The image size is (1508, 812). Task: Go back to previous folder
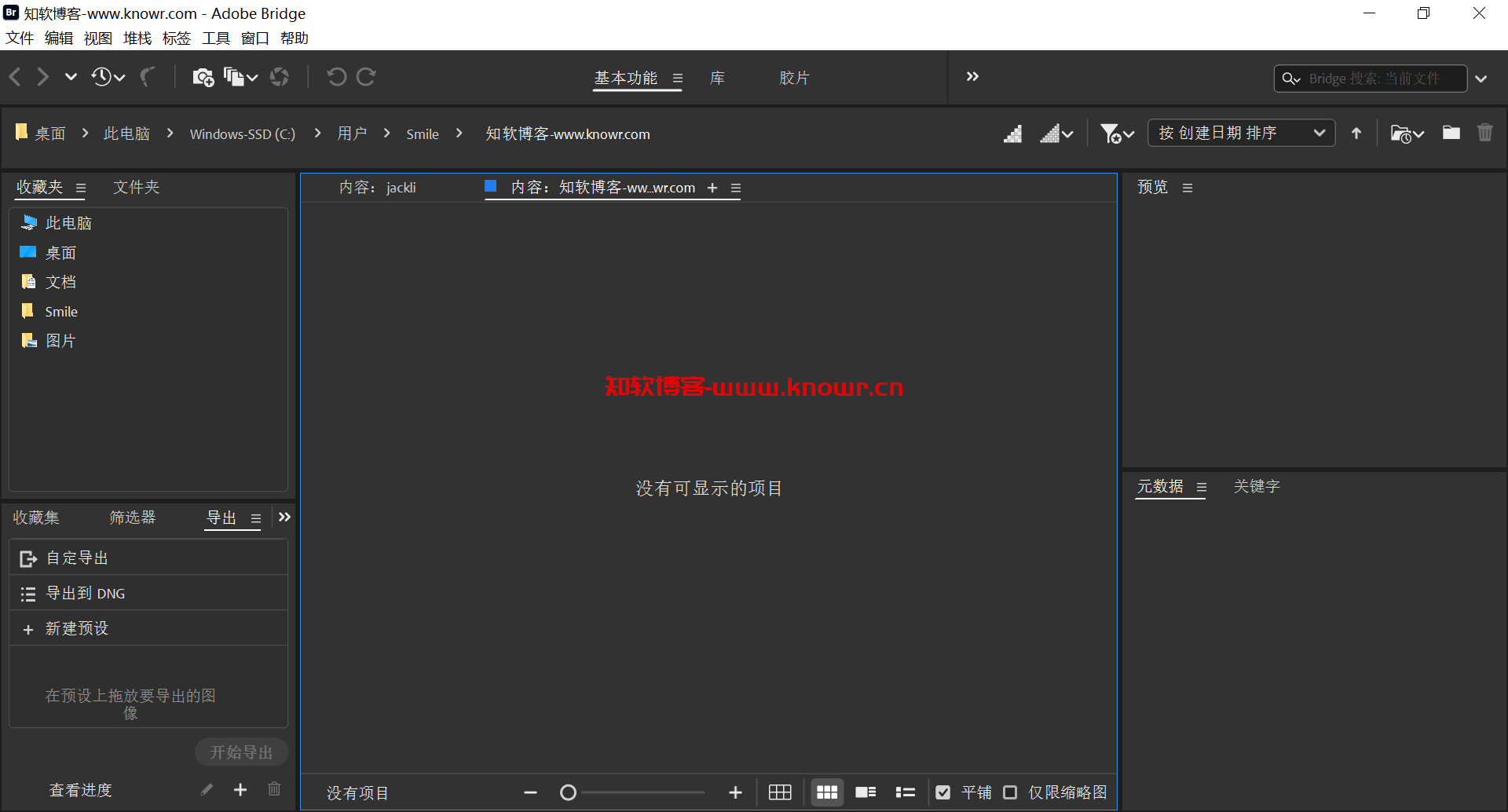click(x=15, y=76)
